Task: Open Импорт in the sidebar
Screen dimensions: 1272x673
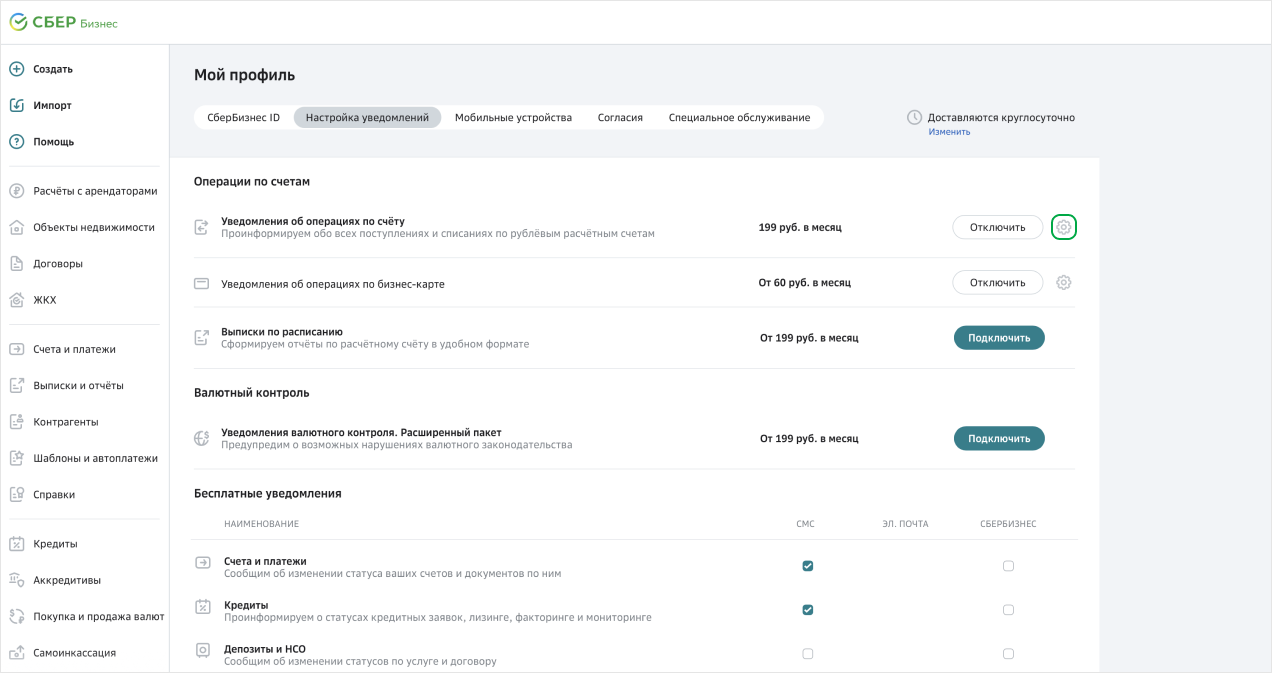Action: click(x=52, y=105)
